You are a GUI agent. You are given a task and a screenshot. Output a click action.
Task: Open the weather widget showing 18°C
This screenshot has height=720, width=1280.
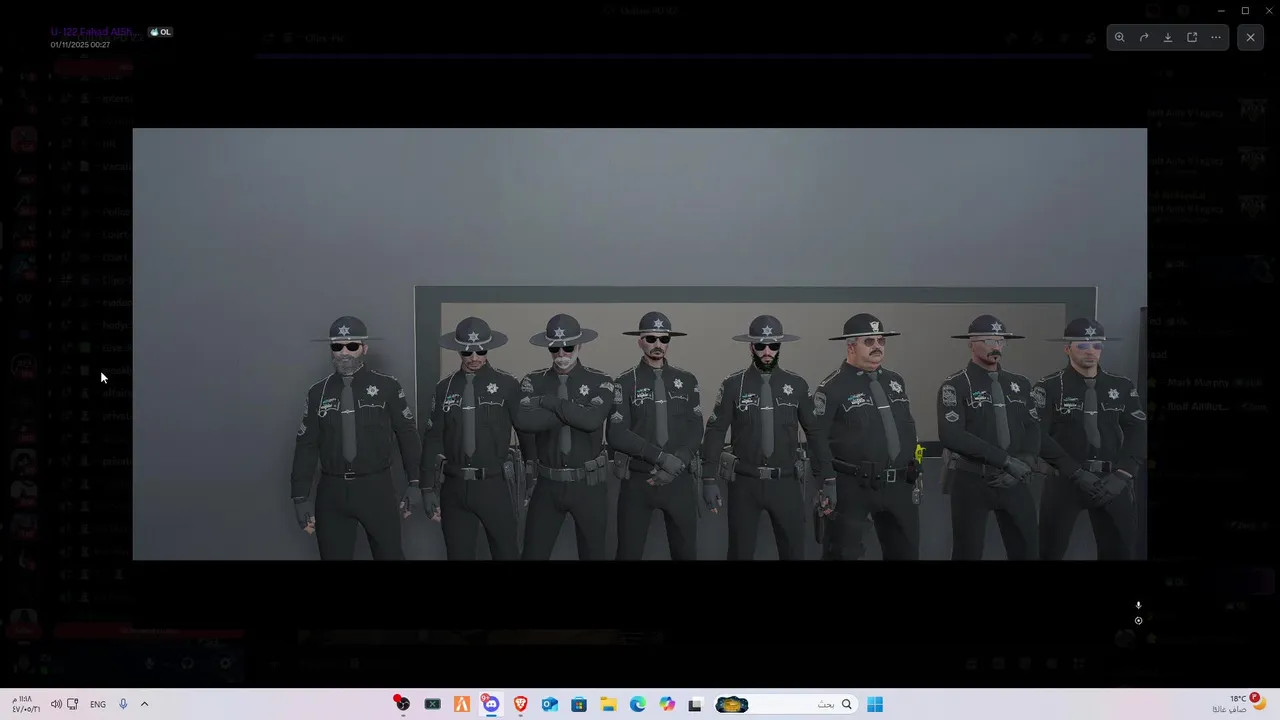pyautogui.click(x=1239, y=703)
